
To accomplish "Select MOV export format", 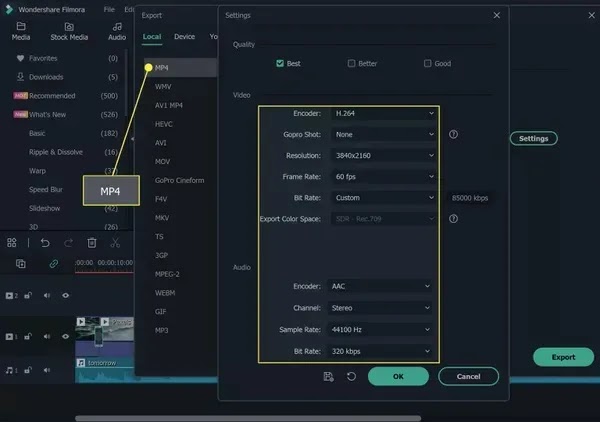I will (162, 162).
